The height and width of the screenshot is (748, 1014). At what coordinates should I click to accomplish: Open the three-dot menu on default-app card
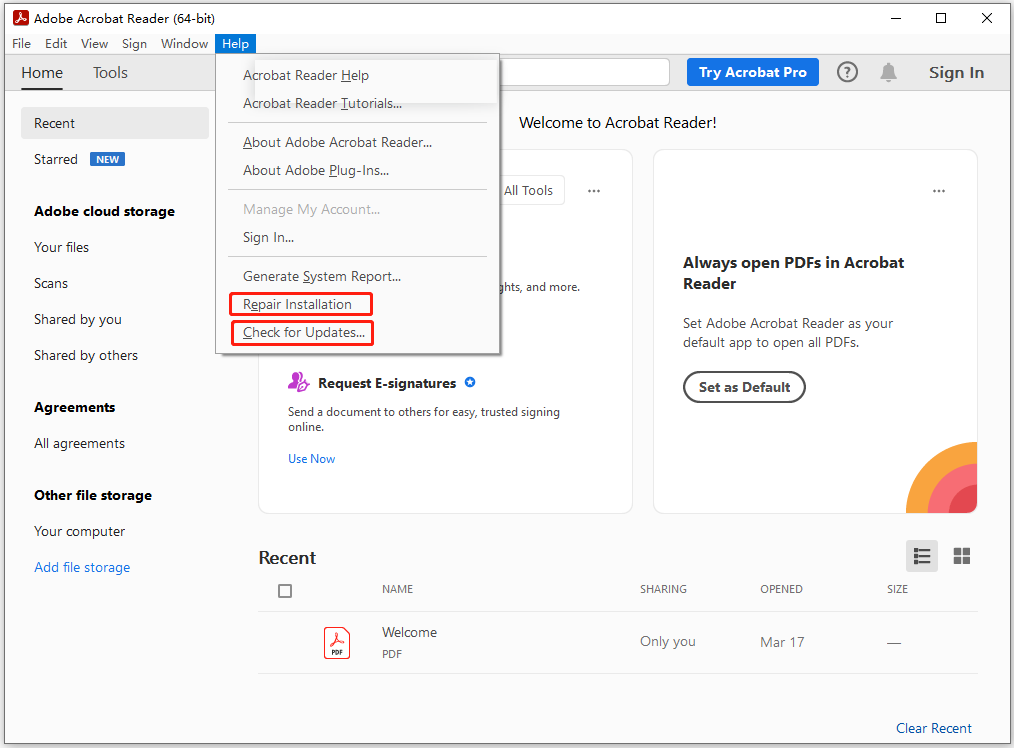point(938,191)
